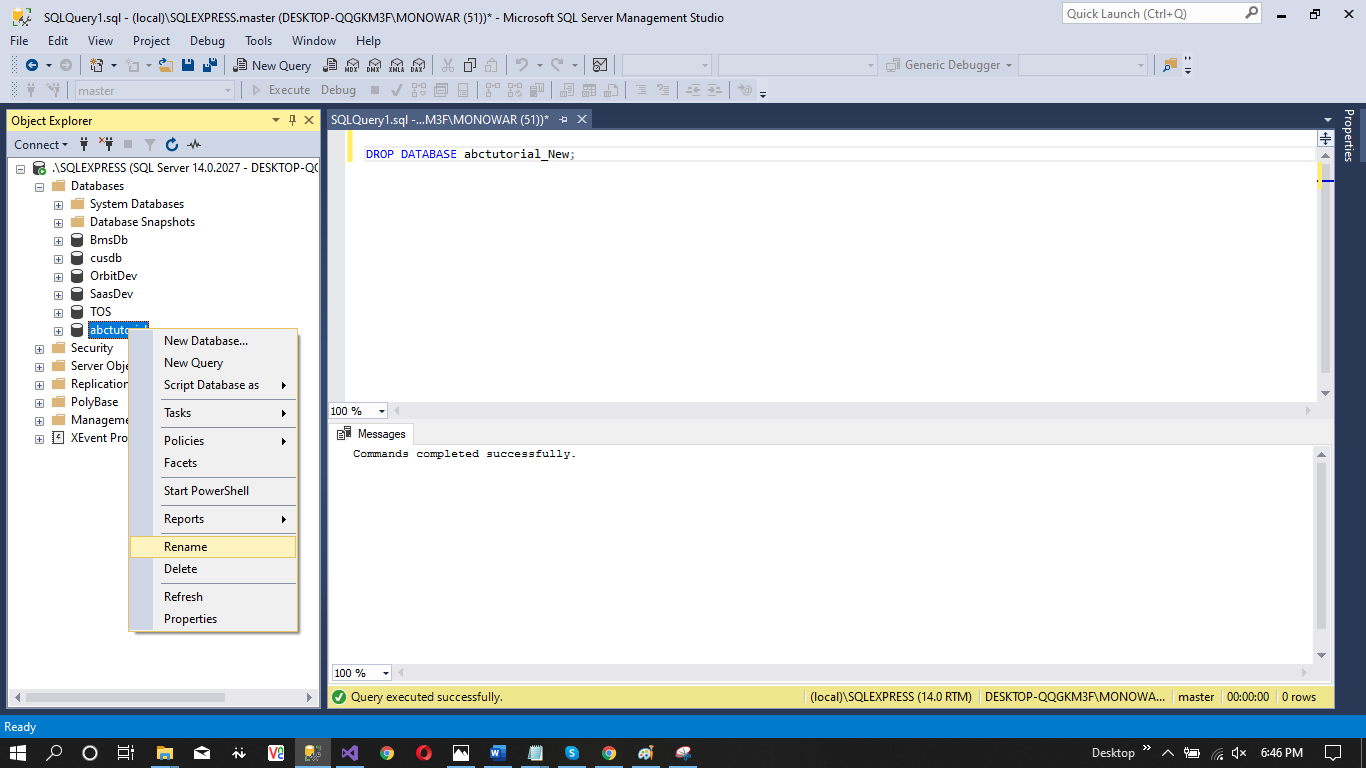Screen dimensions: 1366x768
Task: Collapse the Databases folder node
Action: 40,186
